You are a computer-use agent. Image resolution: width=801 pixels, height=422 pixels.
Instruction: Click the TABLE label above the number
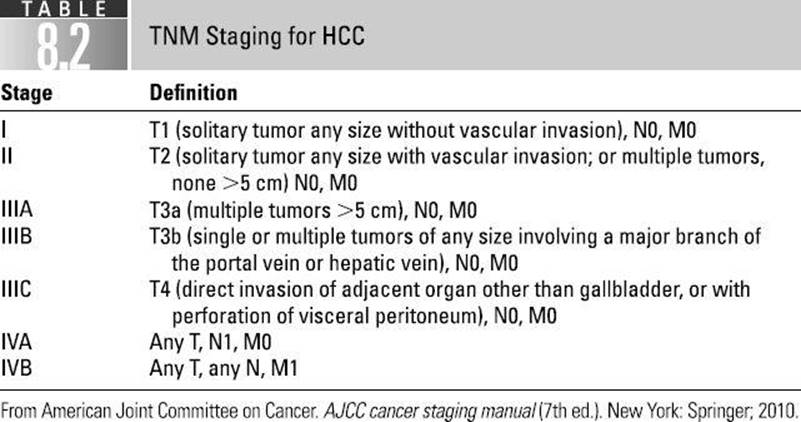tap(64, 9)
